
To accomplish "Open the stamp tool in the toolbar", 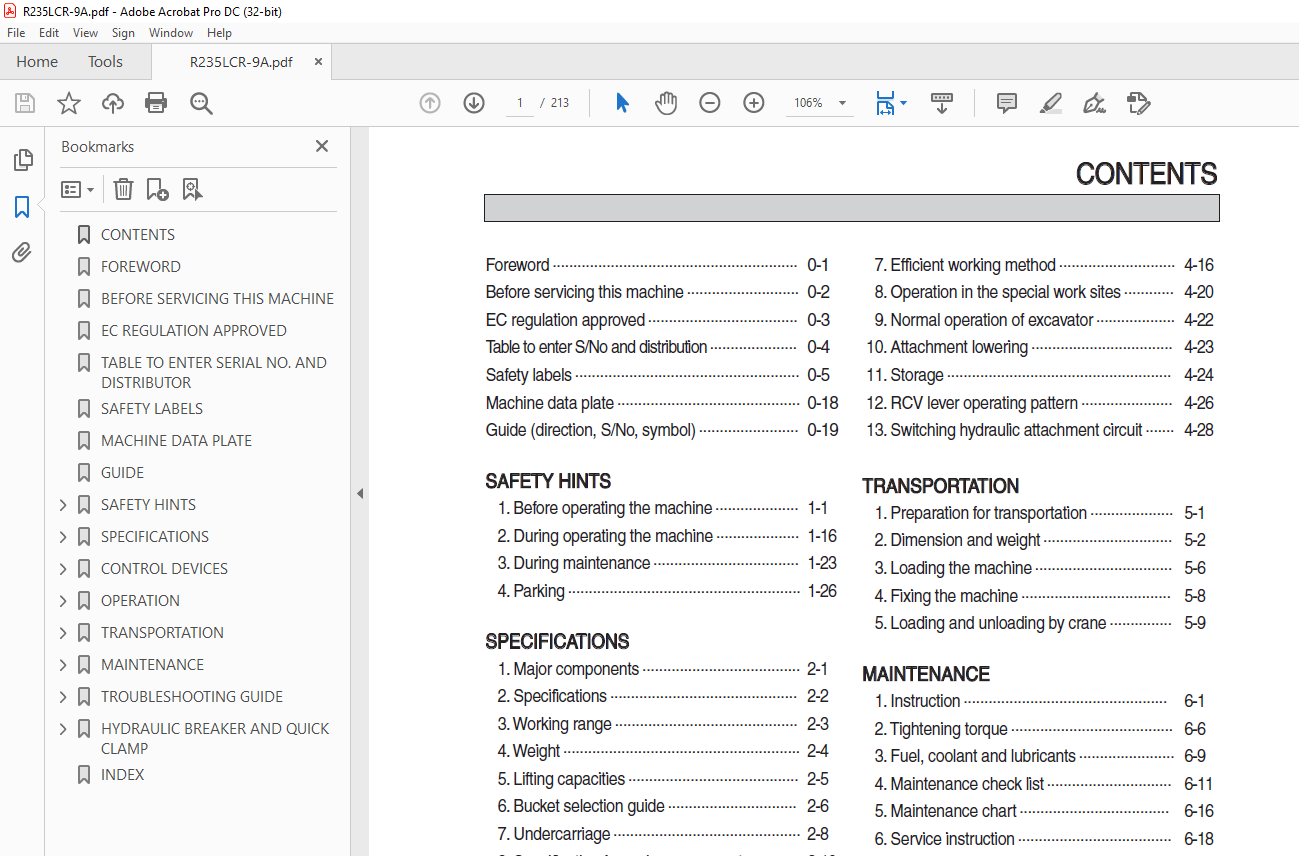I will pos(1139,103).
